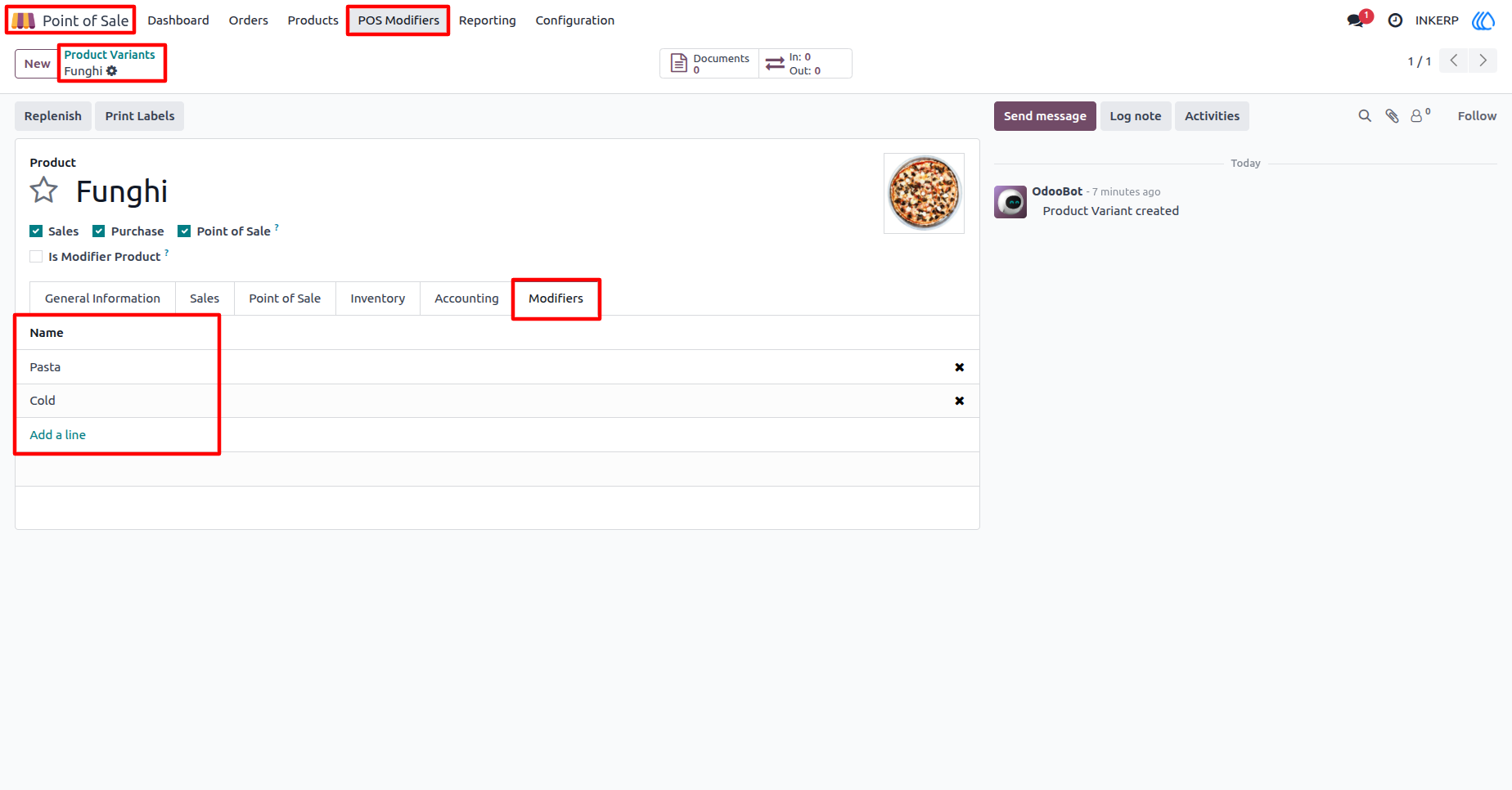The height and width of the screenshot is (790, 1512).
Task: Switch to the Point of Sale tab
Action: (285, 298)
